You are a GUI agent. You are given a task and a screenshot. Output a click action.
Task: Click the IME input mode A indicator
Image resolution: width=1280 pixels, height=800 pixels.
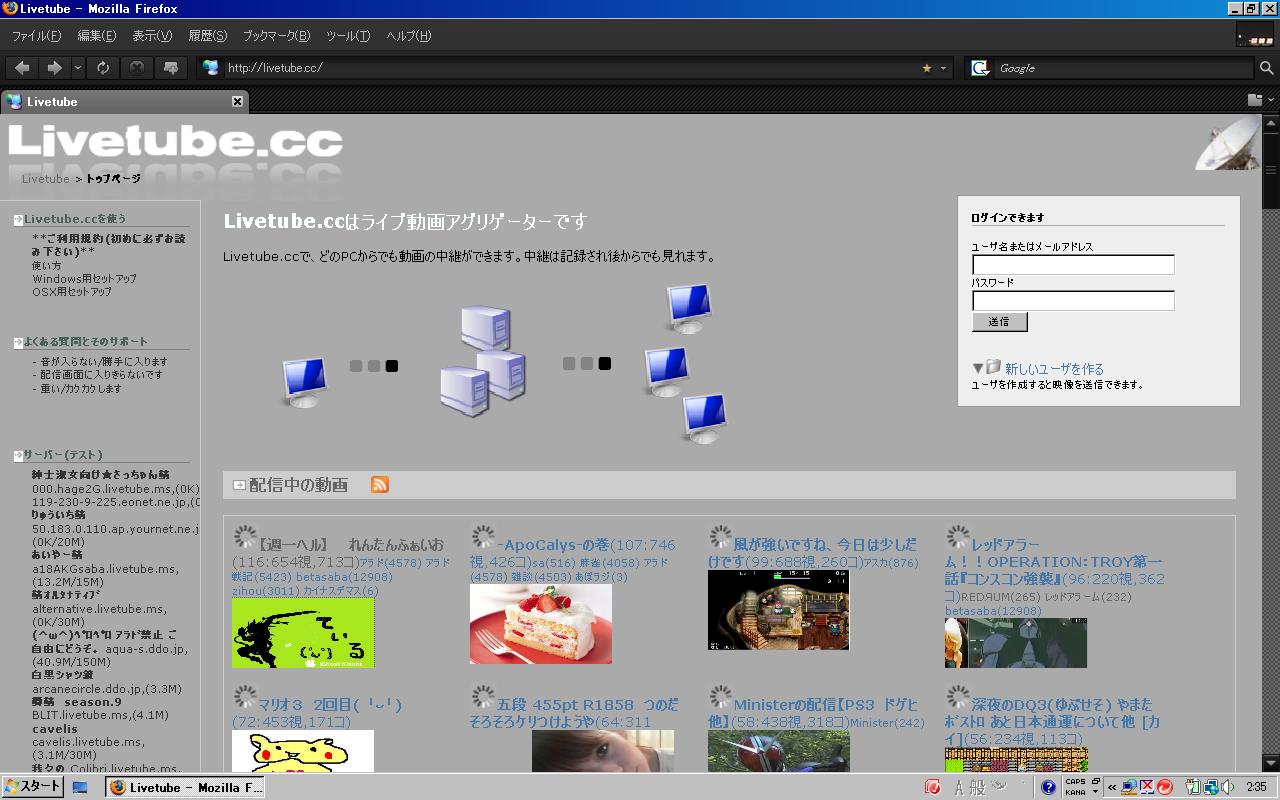(958, 787)
